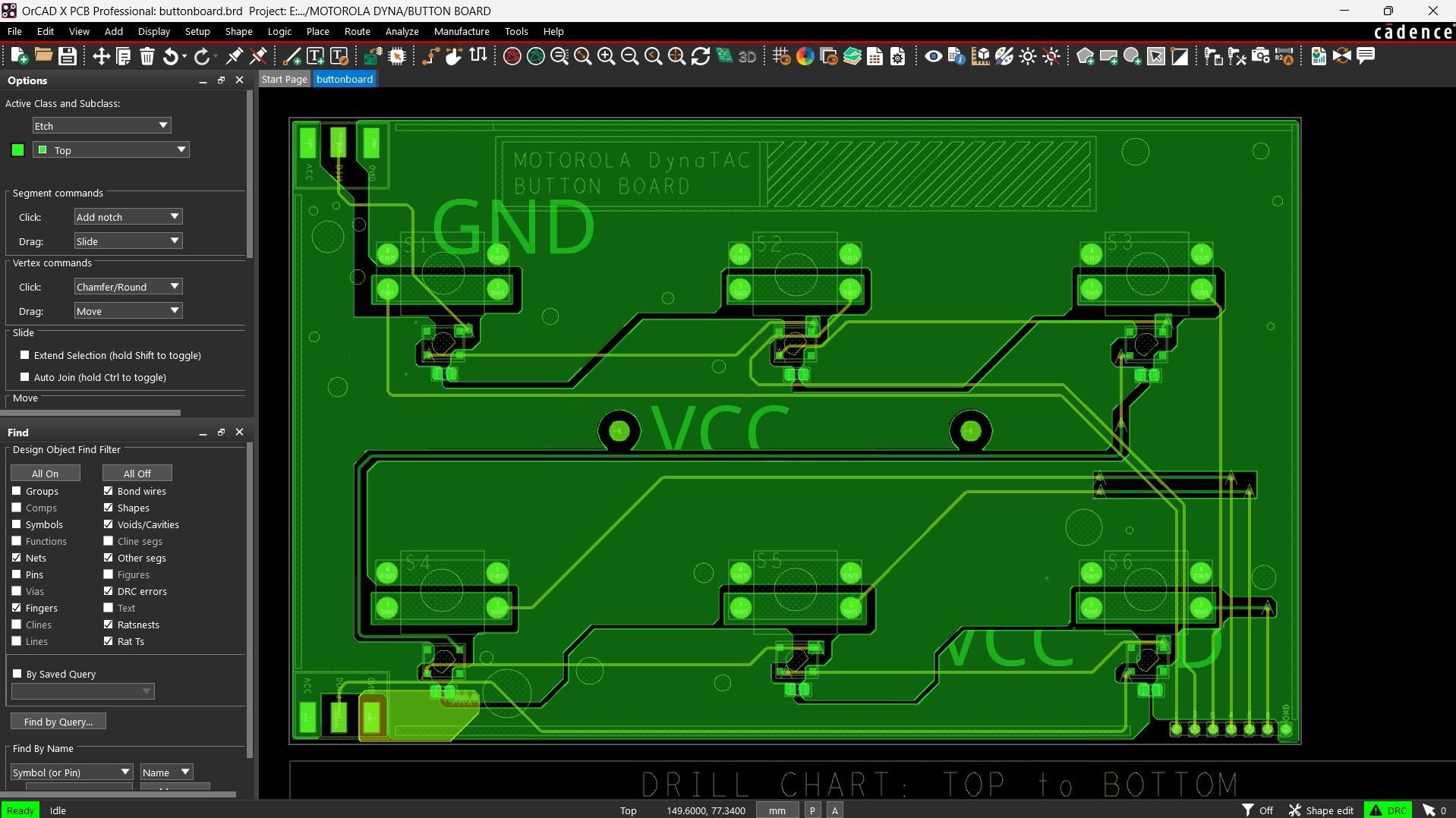Click the Slide routing hand icon
The image size is (1456, 818).
(454, 56)
